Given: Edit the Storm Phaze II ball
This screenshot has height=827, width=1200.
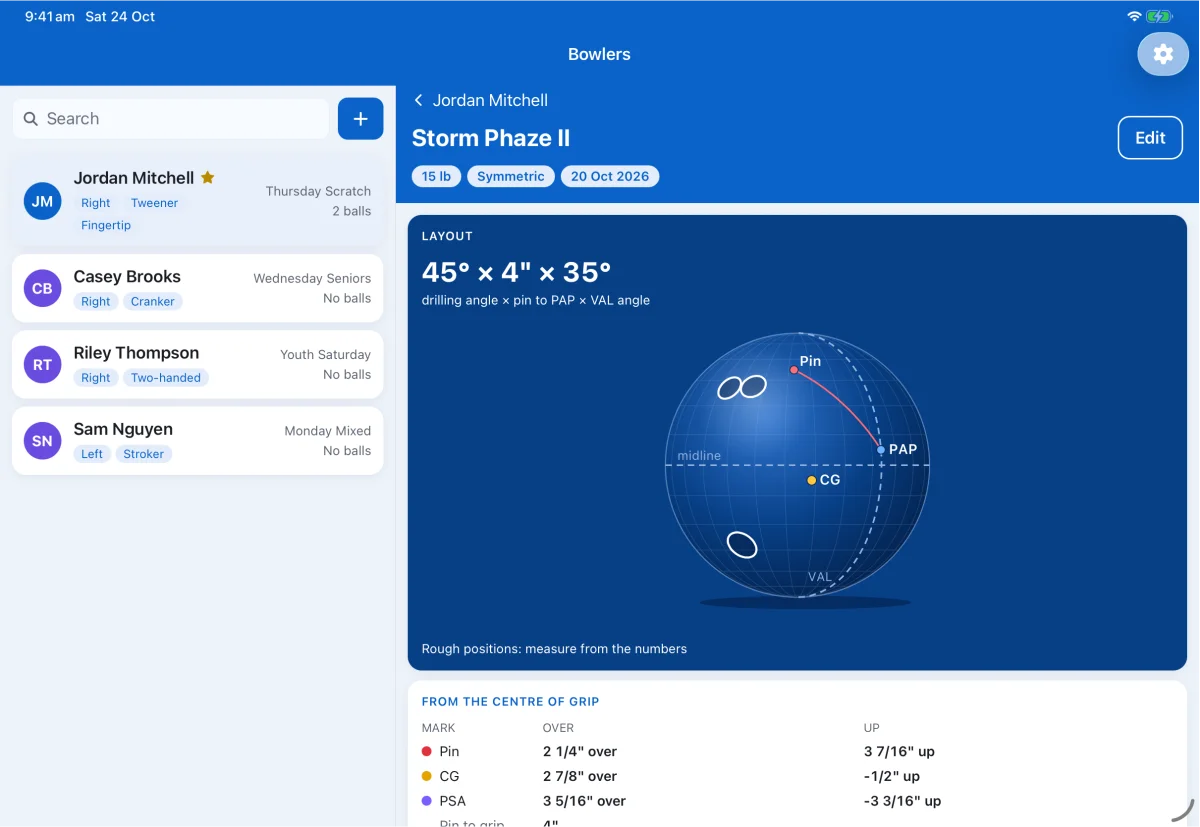Looking at the screenshot, I should tap(1150, 138).
